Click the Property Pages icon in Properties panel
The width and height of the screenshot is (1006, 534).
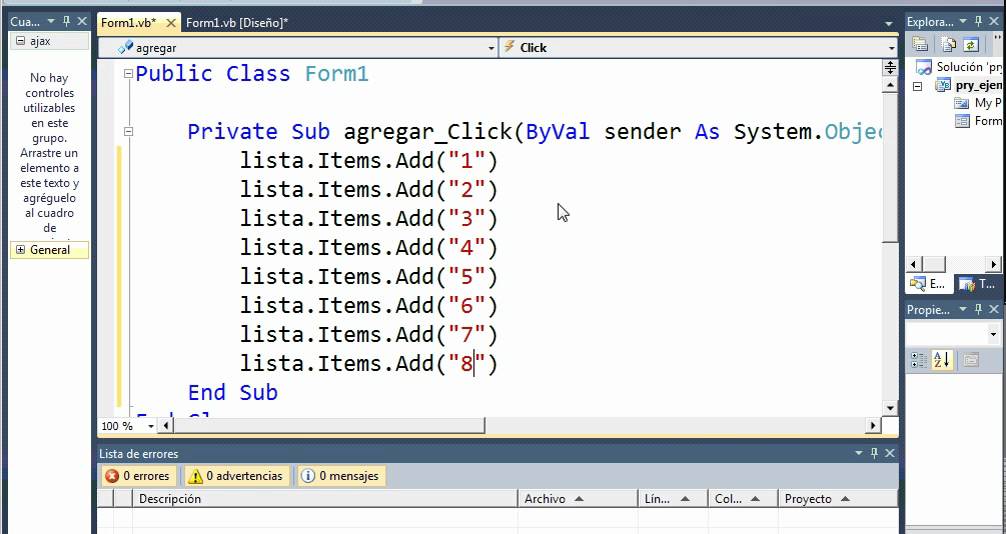tap(971, 360)
